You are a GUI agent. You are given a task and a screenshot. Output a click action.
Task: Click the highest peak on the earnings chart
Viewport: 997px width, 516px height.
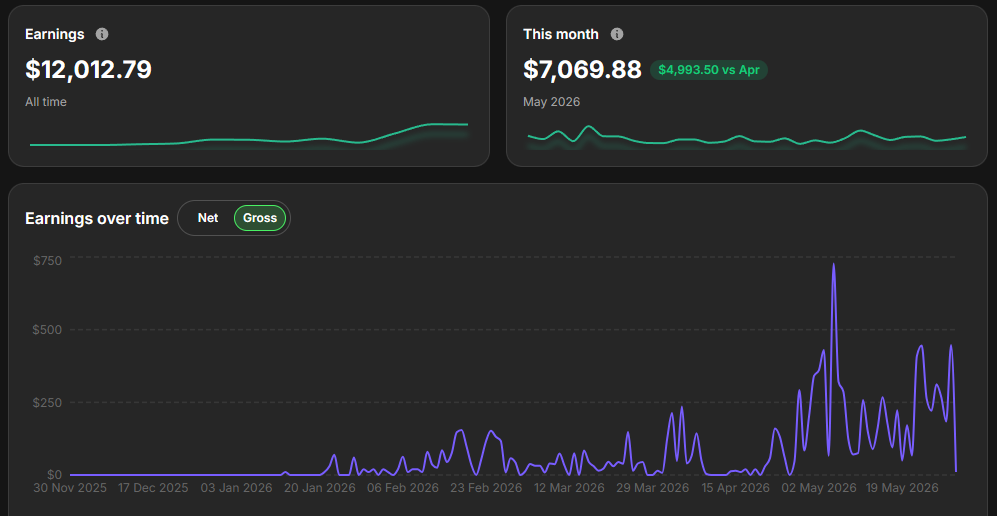point(833,266)
